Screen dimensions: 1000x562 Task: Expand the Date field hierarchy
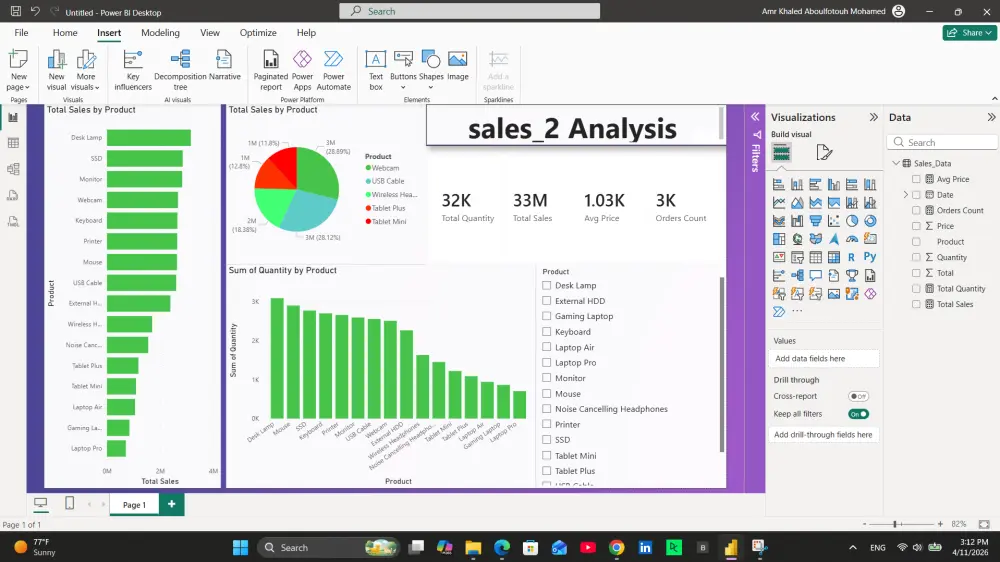click(906, 195)
